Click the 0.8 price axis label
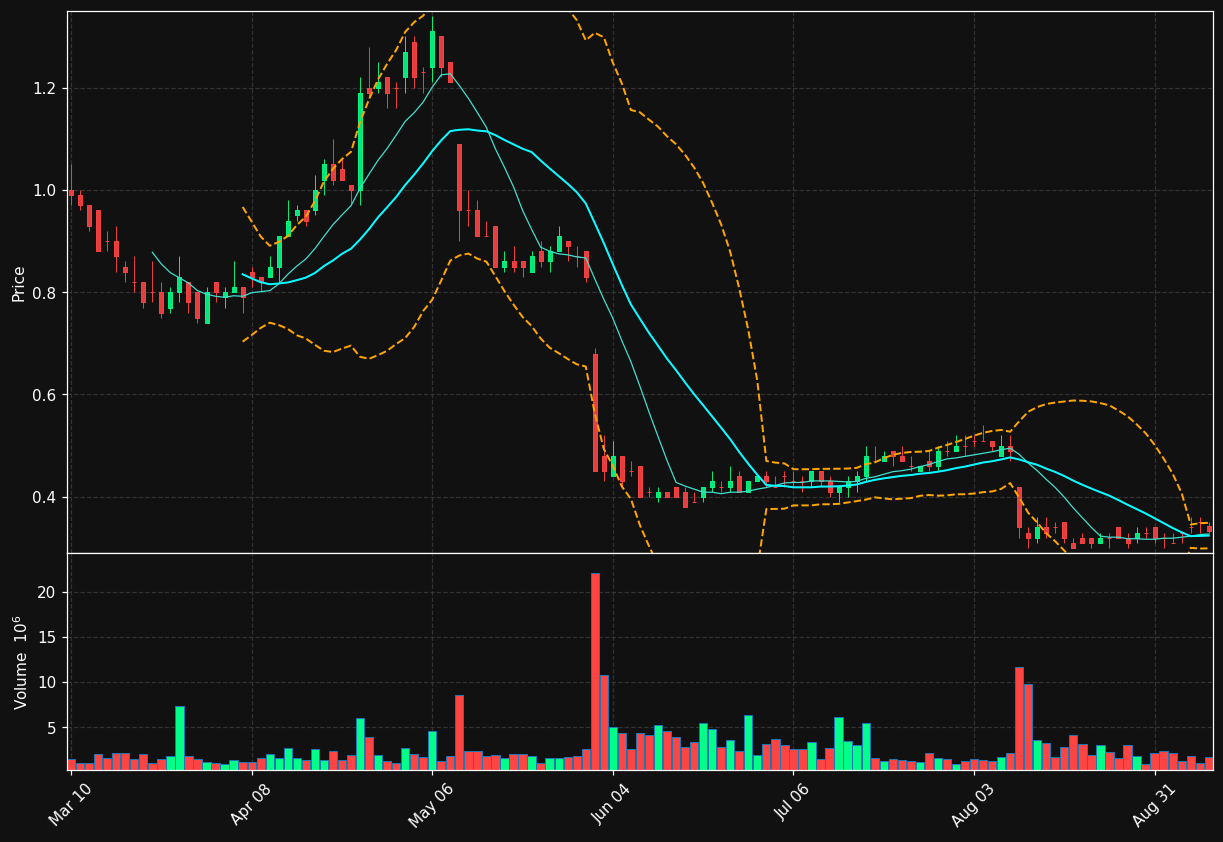The image size is (1223, 842). 45,293
